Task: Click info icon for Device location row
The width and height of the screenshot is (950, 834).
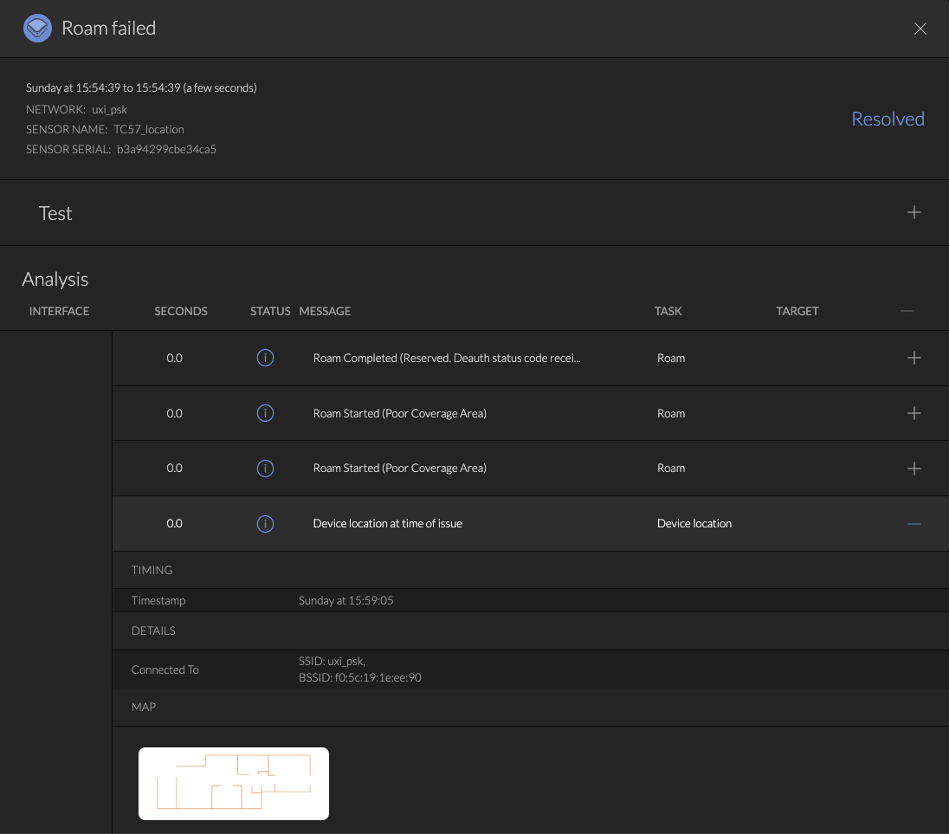Action: 265,523
